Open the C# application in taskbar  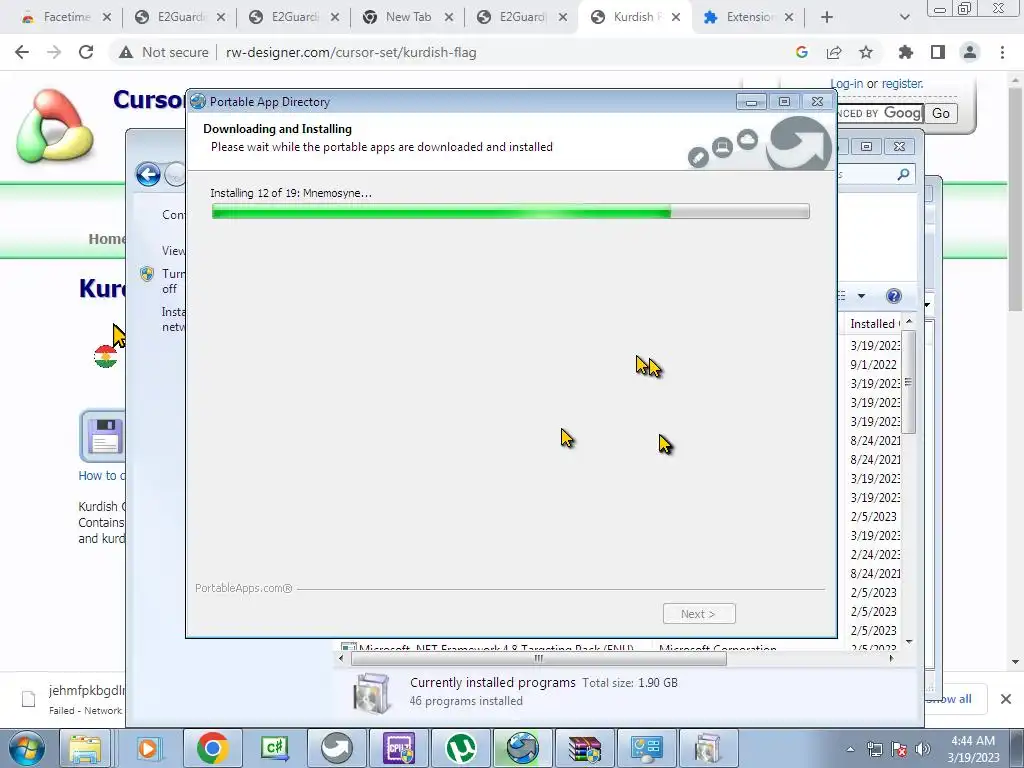point(274,748)
